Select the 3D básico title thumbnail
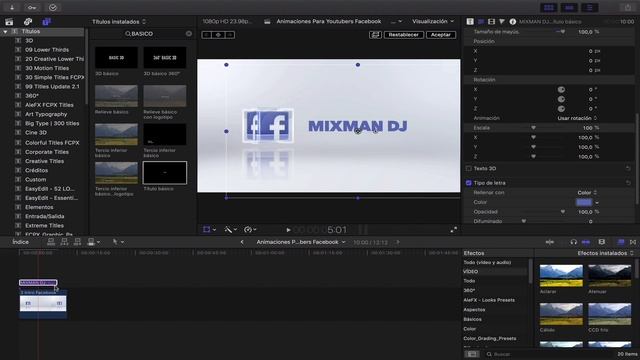The height and width of the screenshot is (360, 640). coord(116,57)
